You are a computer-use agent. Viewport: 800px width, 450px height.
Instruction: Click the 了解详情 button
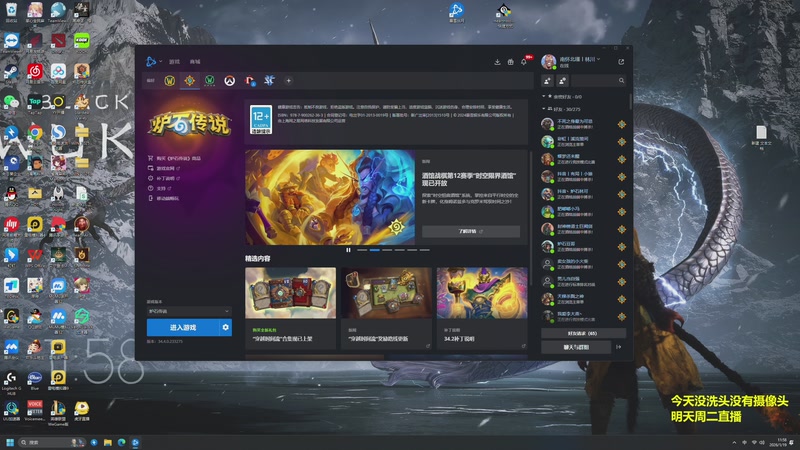point(471,231)
